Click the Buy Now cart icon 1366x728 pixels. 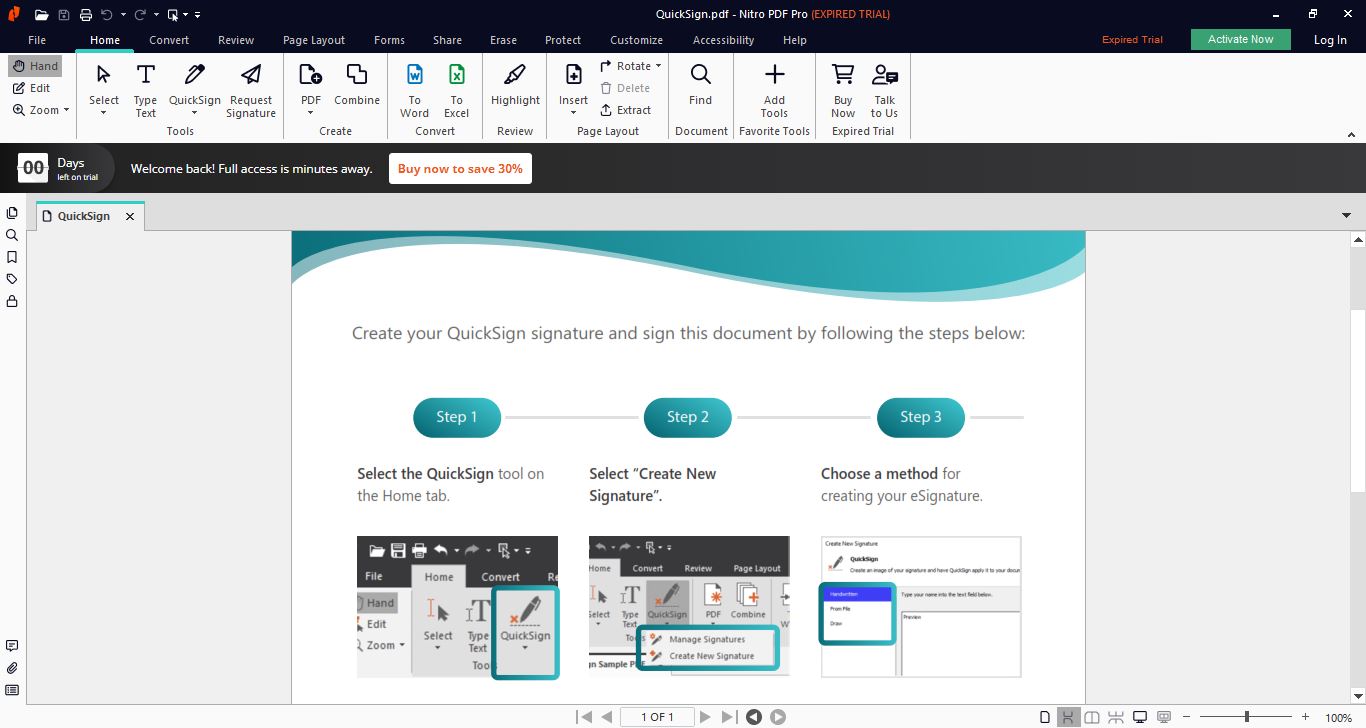843,75
